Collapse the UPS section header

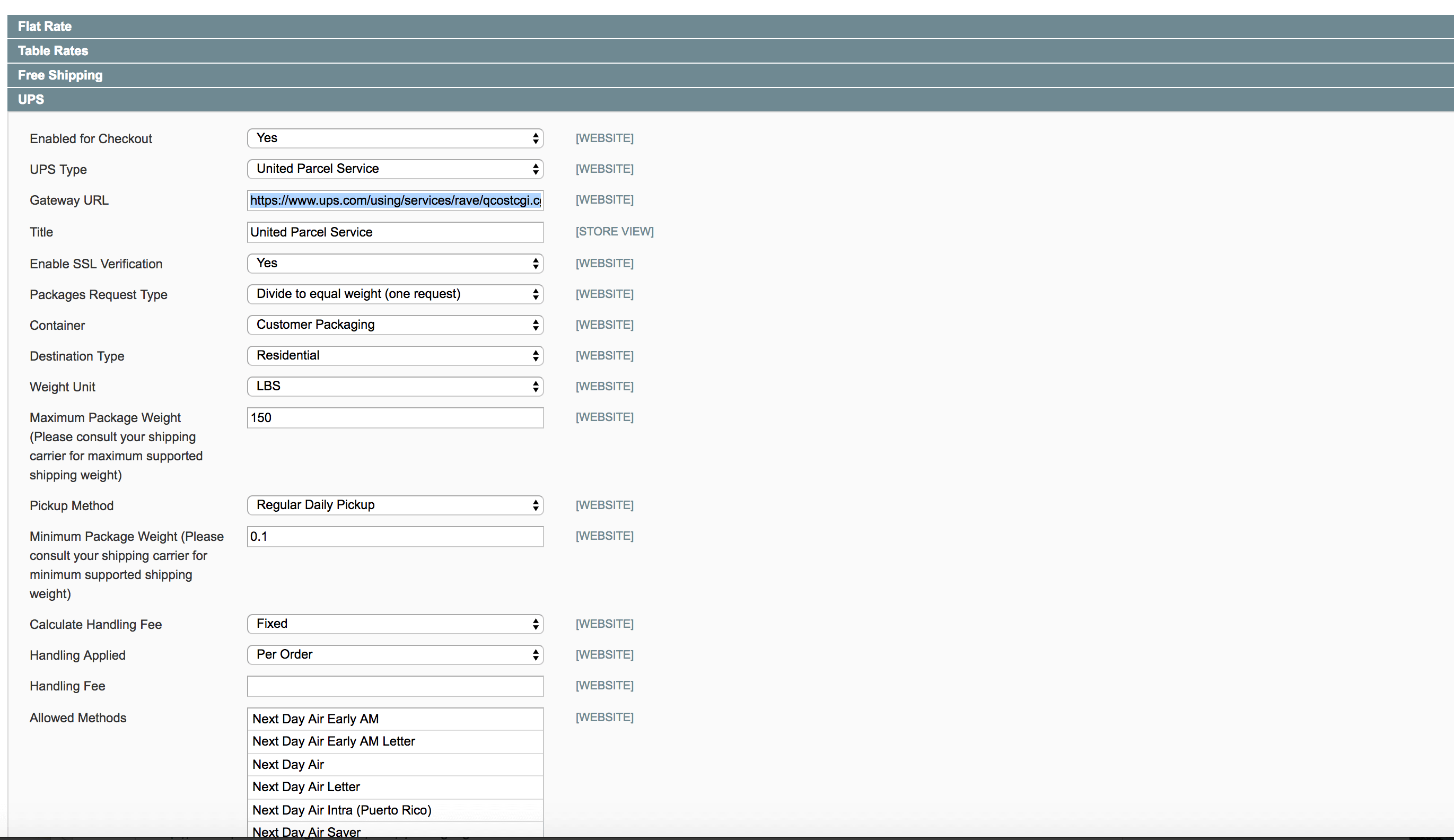pos(730,99)
